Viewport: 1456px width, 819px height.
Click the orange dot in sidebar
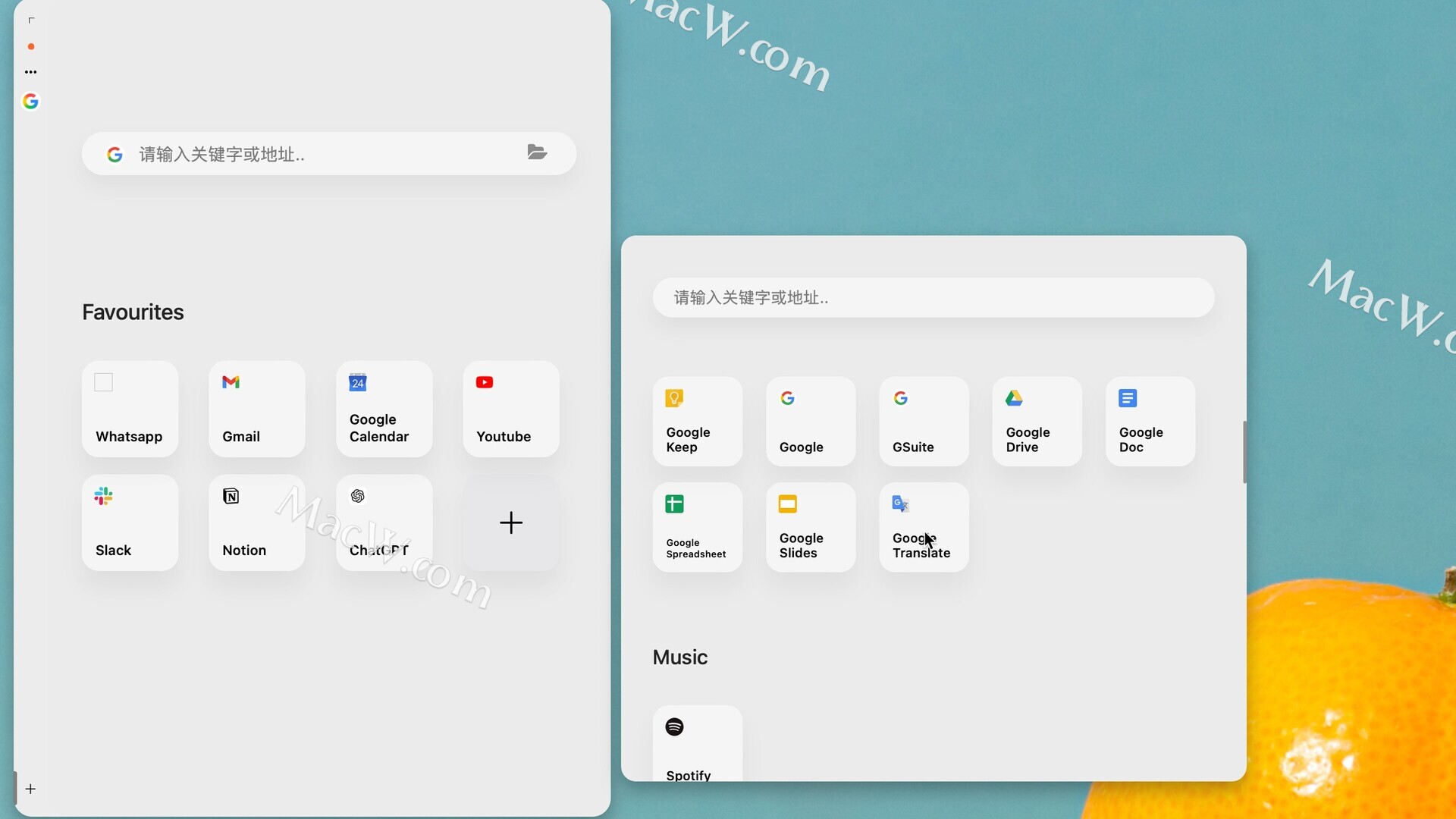tap(31, 46)
